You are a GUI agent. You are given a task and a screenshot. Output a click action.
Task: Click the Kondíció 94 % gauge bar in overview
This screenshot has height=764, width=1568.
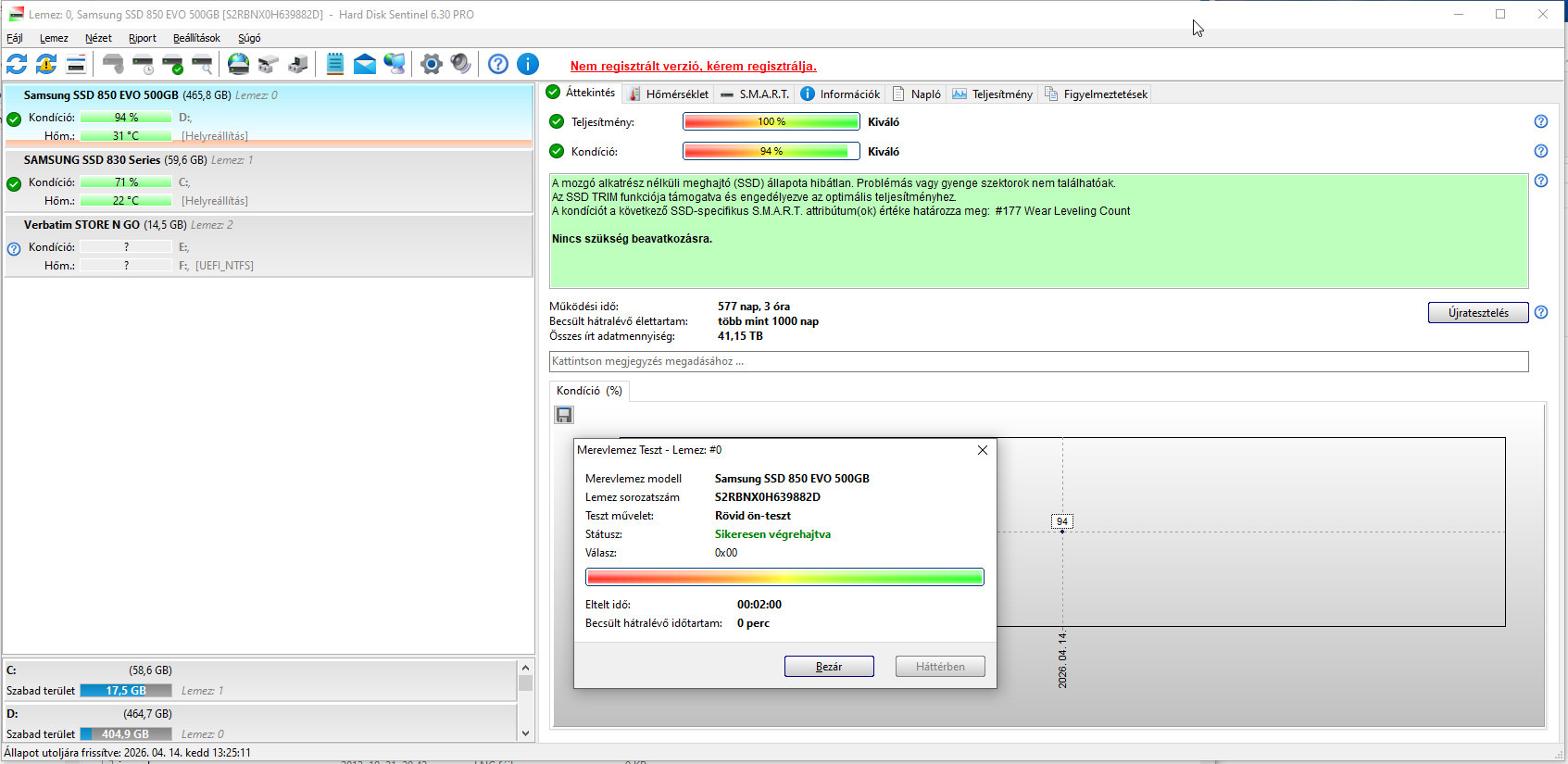point(771,151)
